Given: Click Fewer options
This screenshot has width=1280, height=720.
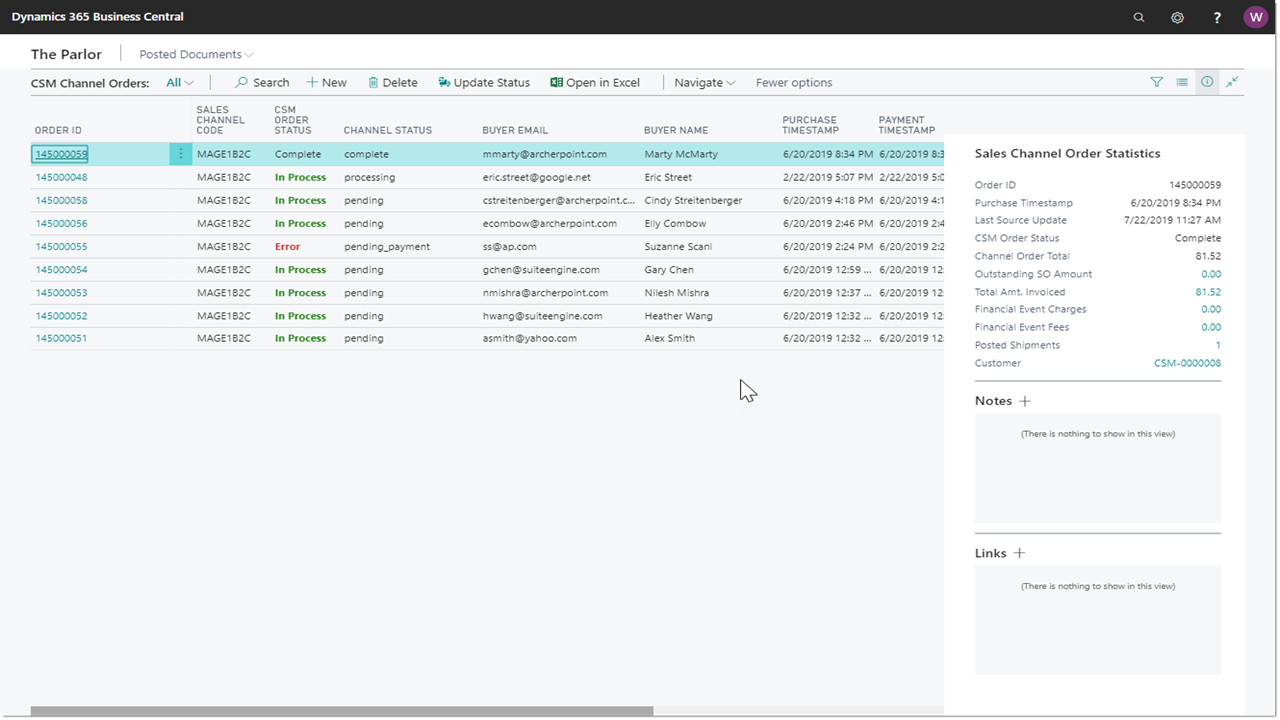Looking at the screenshot, I should pos(794,83).
